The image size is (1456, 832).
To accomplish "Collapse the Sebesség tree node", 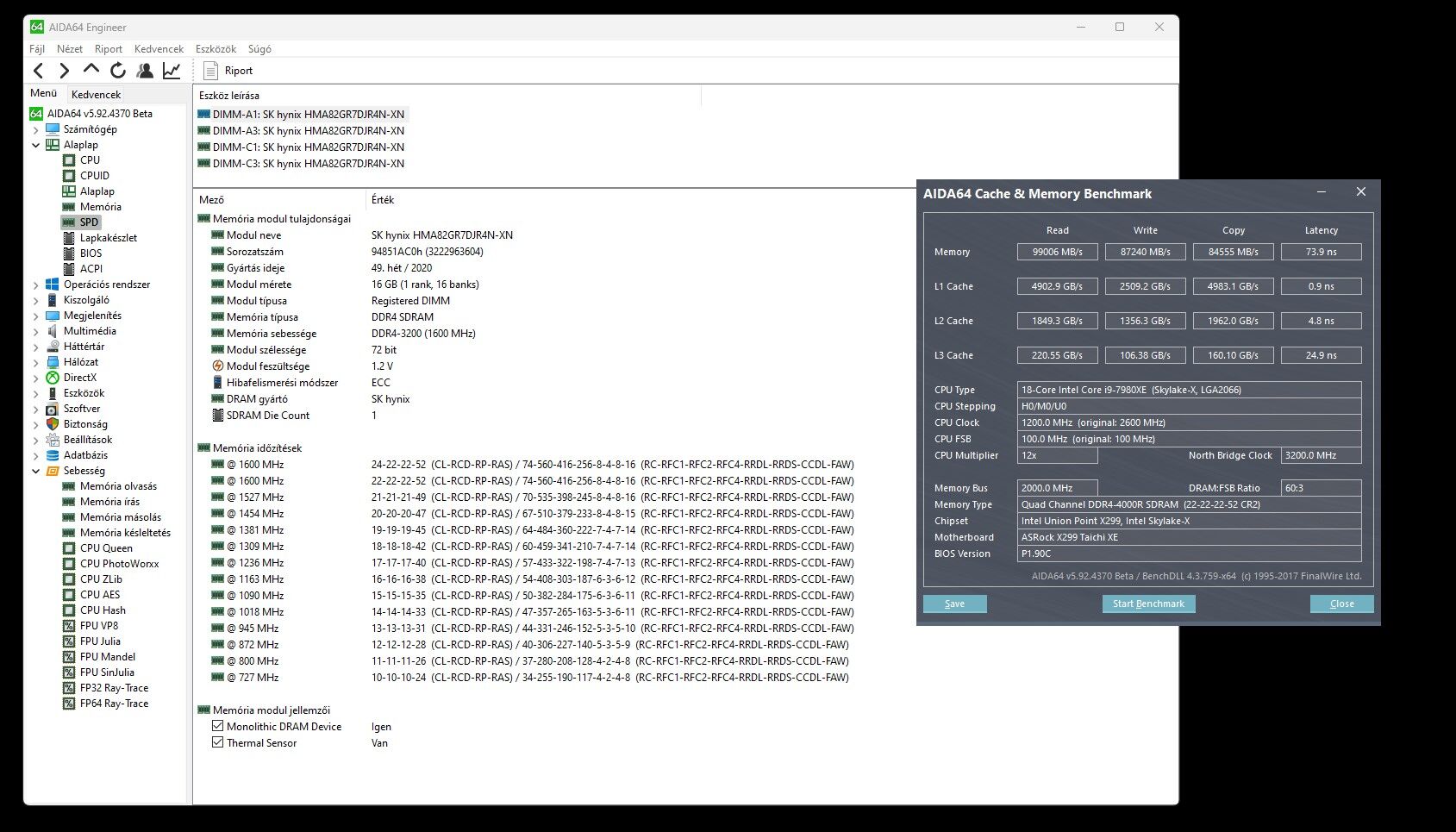I will tap(36, 472).
